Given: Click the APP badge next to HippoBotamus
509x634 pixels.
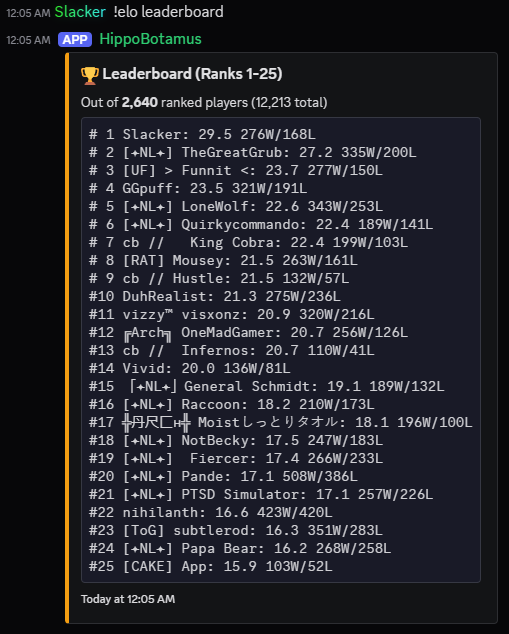Looking at the screenshot, I should (x=75, y=40).
